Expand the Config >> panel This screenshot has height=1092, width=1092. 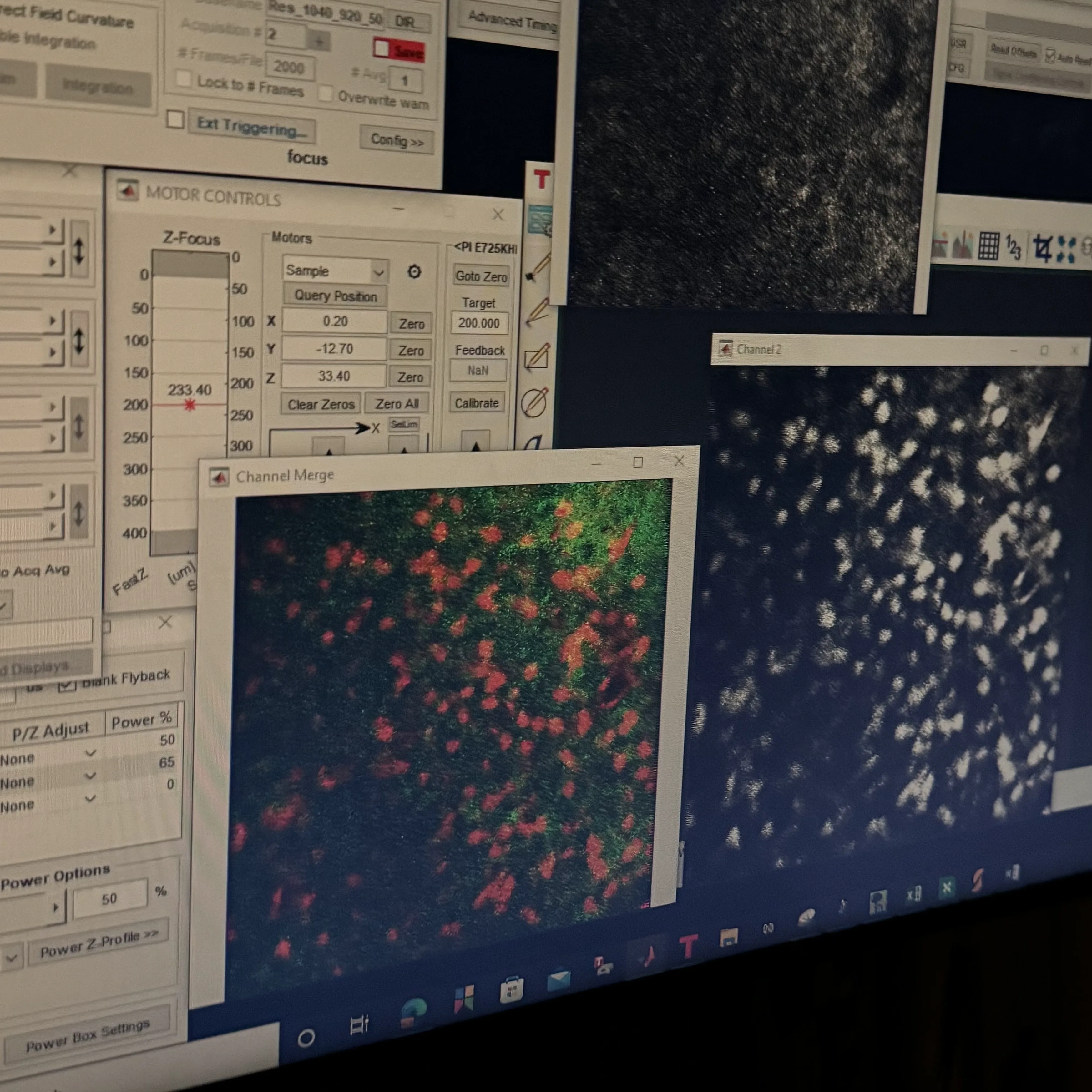coord(397,139)
